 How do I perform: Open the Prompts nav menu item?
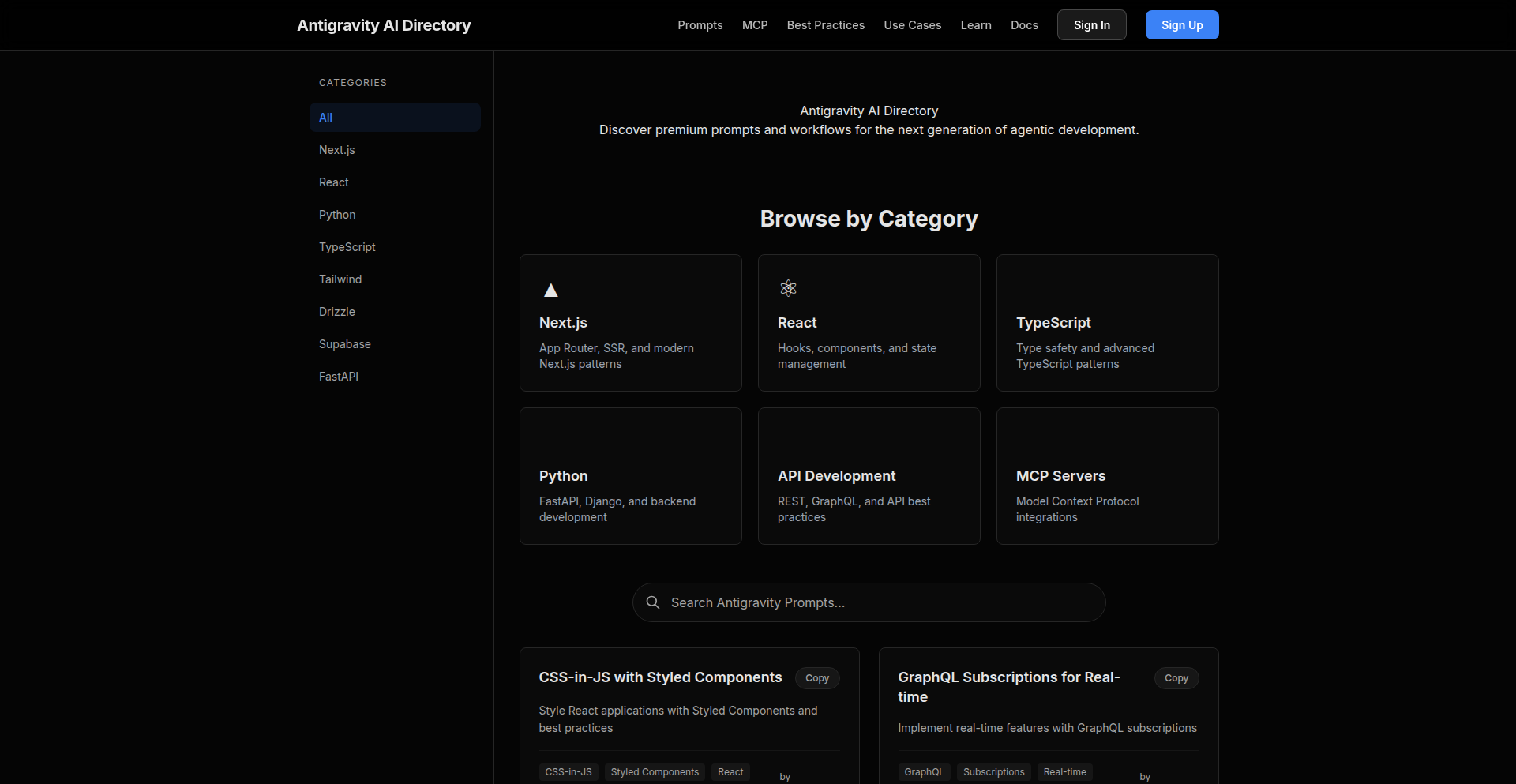coord(700,25)
